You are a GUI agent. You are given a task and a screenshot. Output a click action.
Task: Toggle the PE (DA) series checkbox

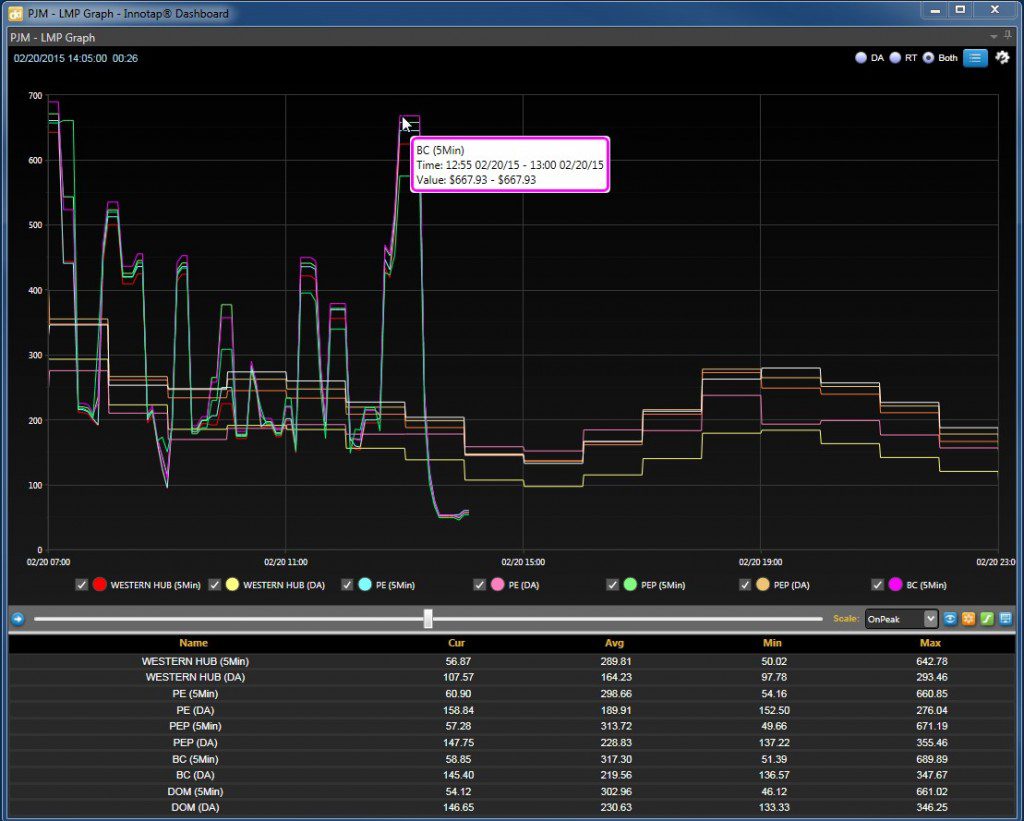click(479, 585)
